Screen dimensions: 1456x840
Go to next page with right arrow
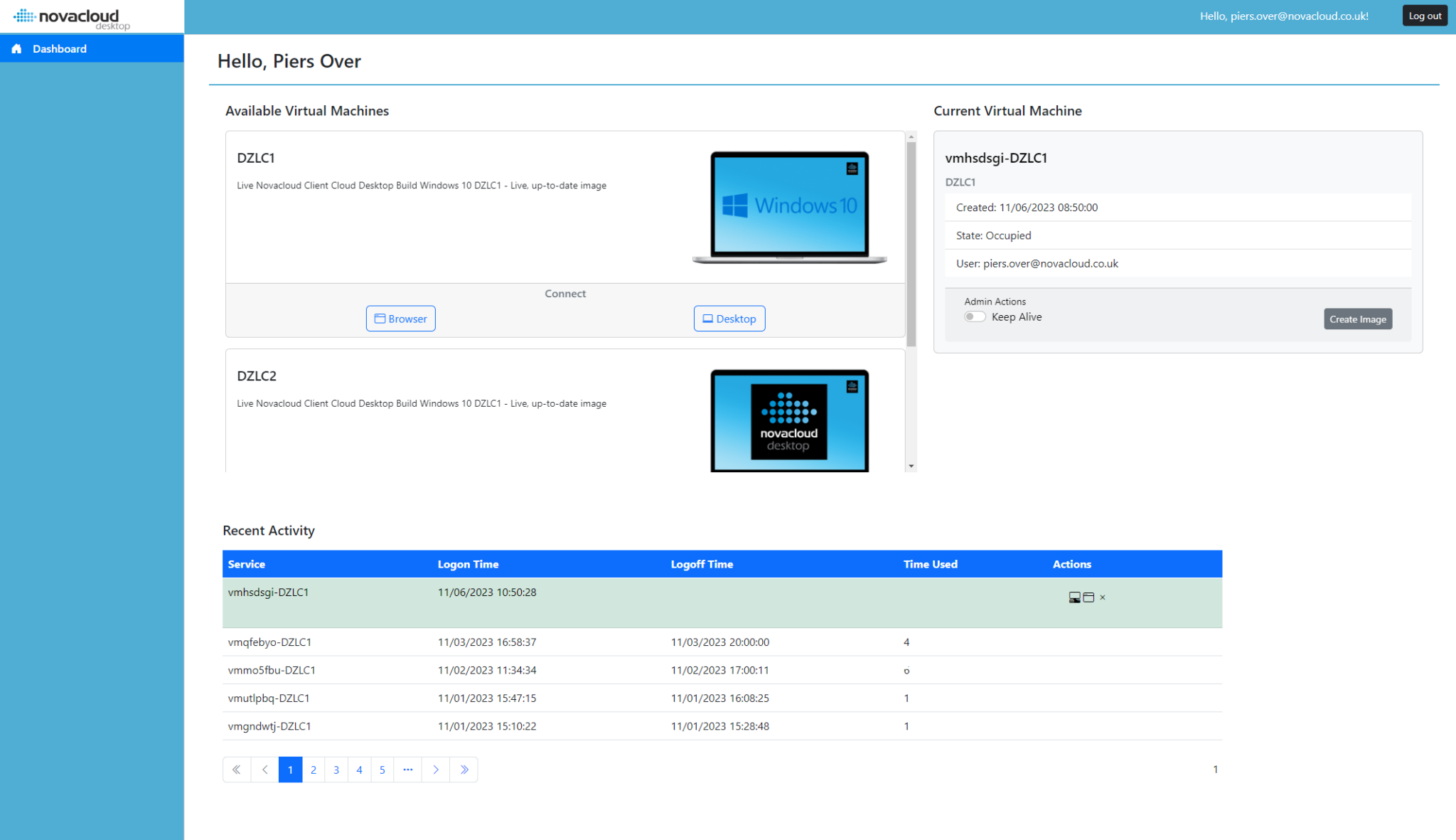pyautogui.click(x=436, y=769)
